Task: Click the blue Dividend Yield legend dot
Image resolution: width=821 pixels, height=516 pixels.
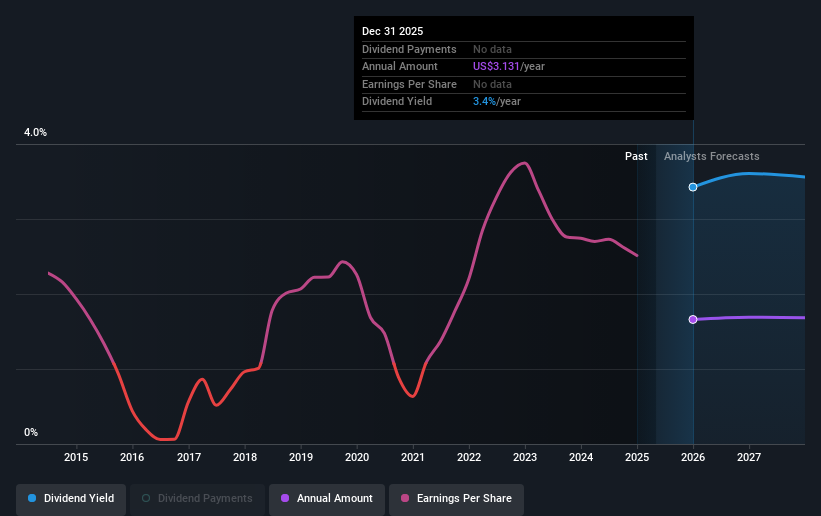Action: point(32,498)
